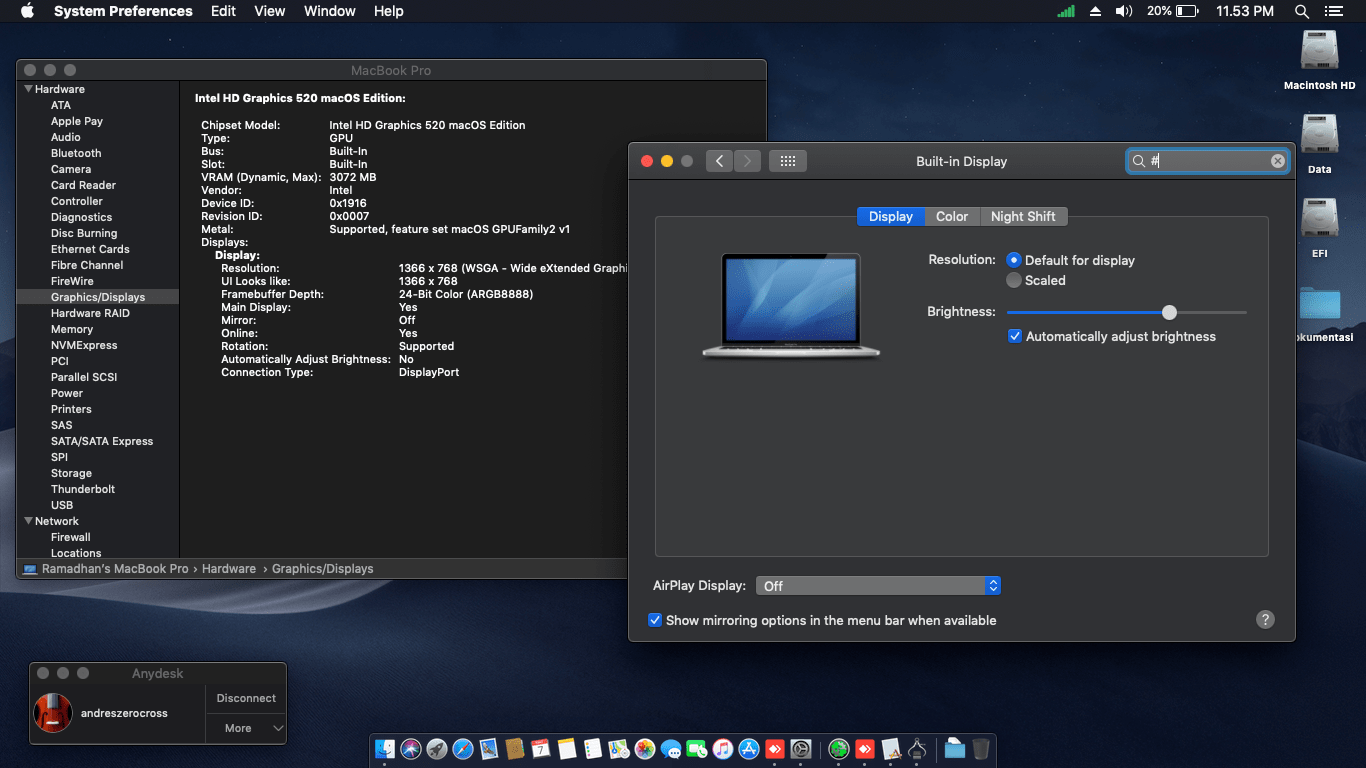This screenshot has width=1366, height=768.
Task: Click Hardware in the path bar
Action: (229, 568)
